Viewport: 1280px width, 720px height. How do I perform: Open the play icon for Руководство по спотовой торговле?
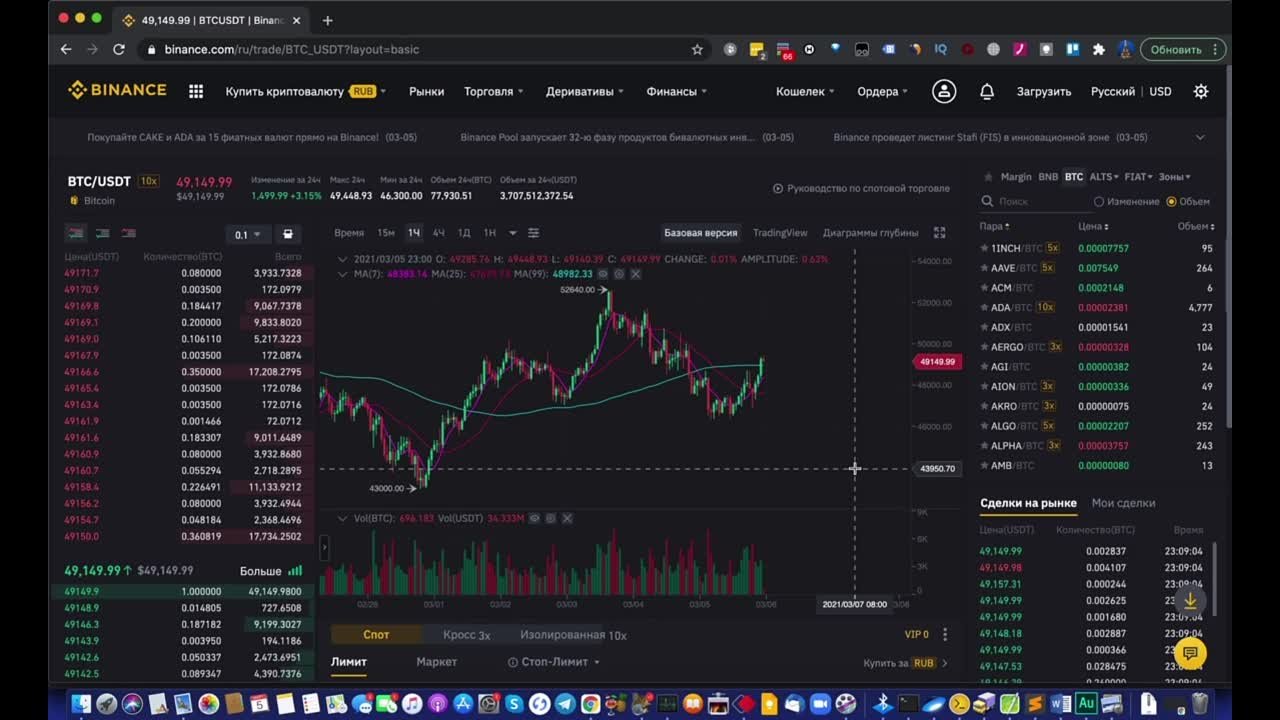[x=777, y=188]
